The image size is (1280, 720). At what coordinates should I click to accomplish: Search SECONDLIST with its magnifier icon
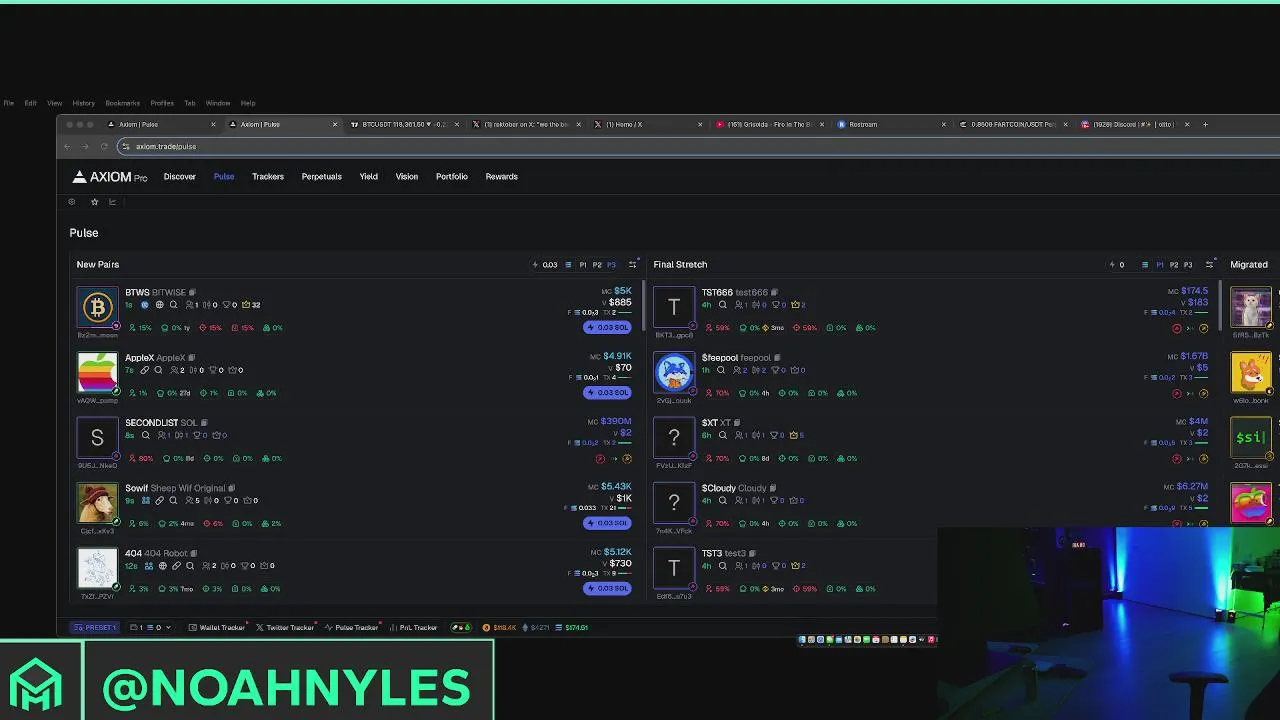coord(145,435)
